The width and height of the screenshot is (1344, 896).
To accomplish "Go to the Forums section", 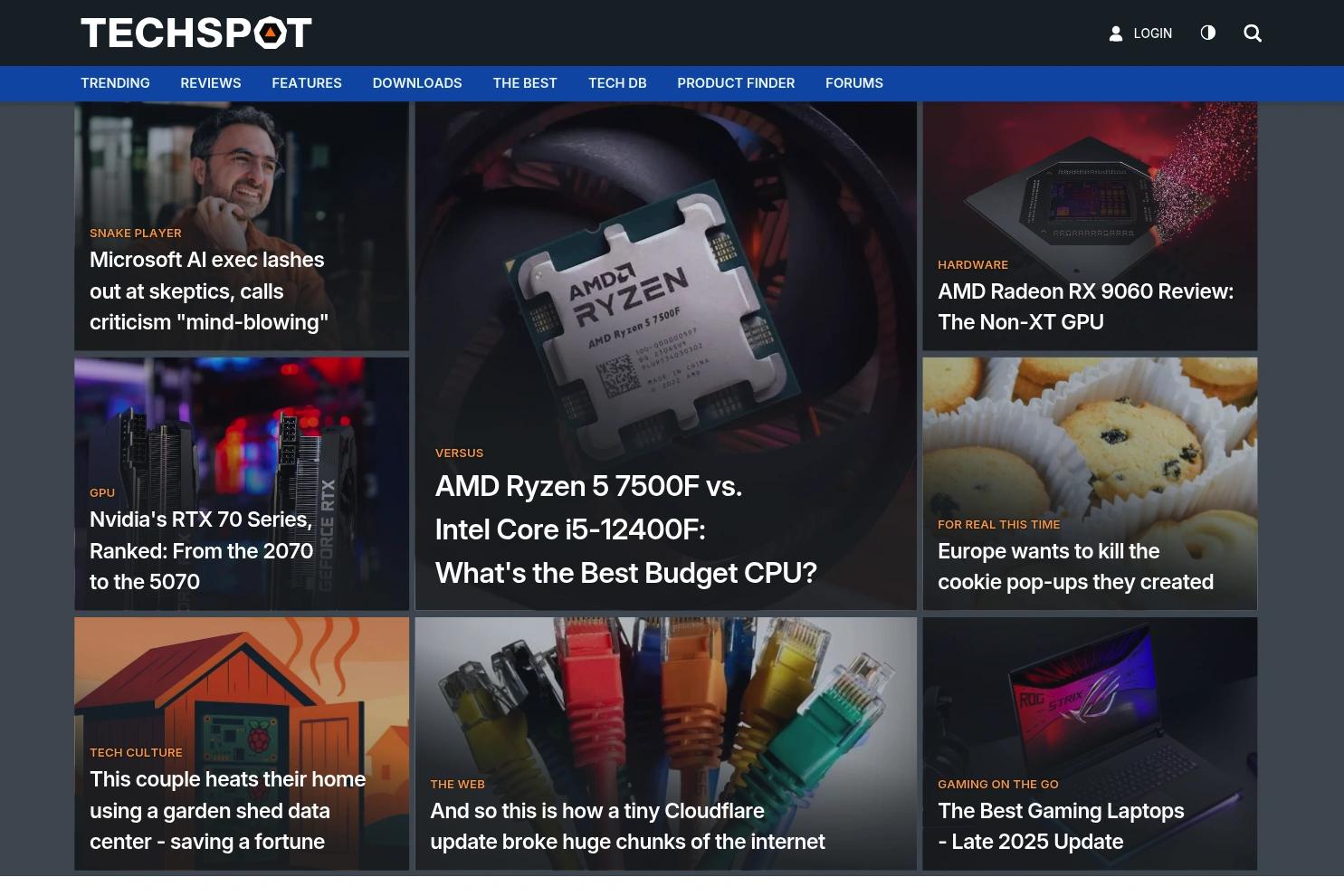I will [x=854, y=83].
